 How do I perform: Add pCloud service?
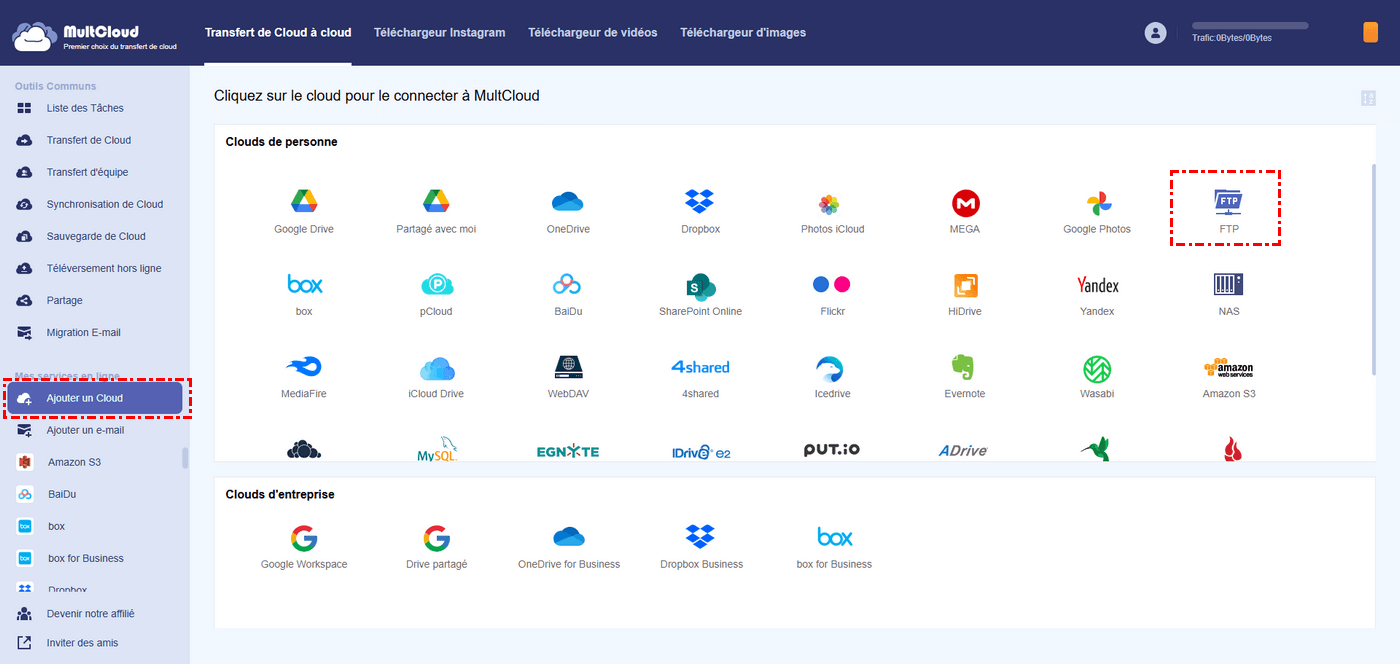[436, 294]
